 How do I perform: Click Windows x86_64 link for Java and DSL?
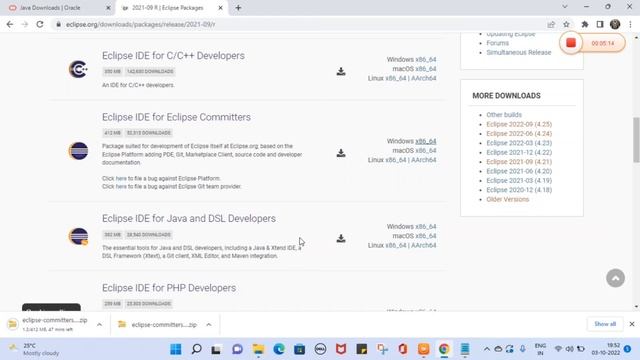426,227
